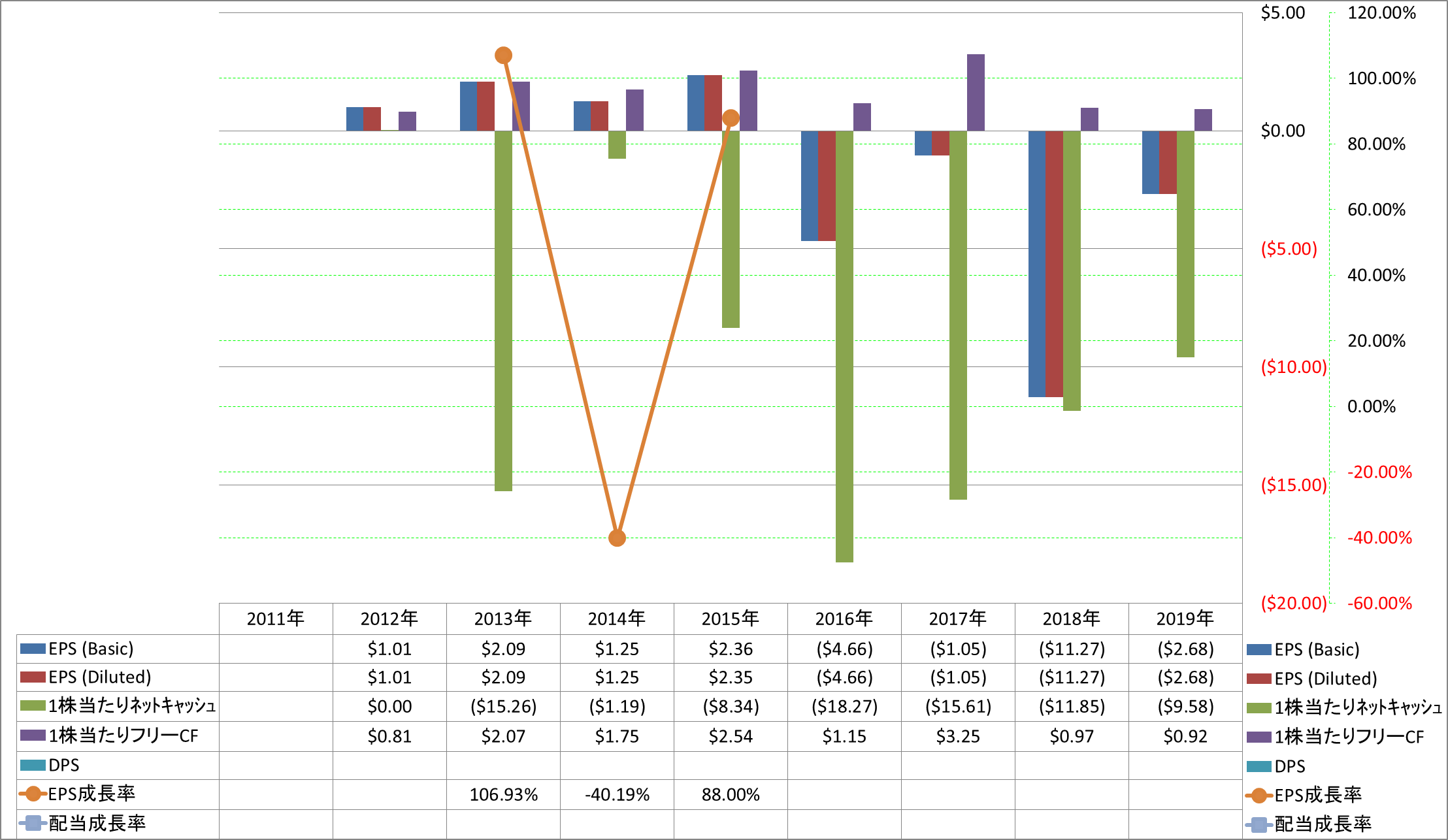Select the 2015 green net cash bar
The height and width of the screenshot is (840, 1448).
(x=731, y=229)
